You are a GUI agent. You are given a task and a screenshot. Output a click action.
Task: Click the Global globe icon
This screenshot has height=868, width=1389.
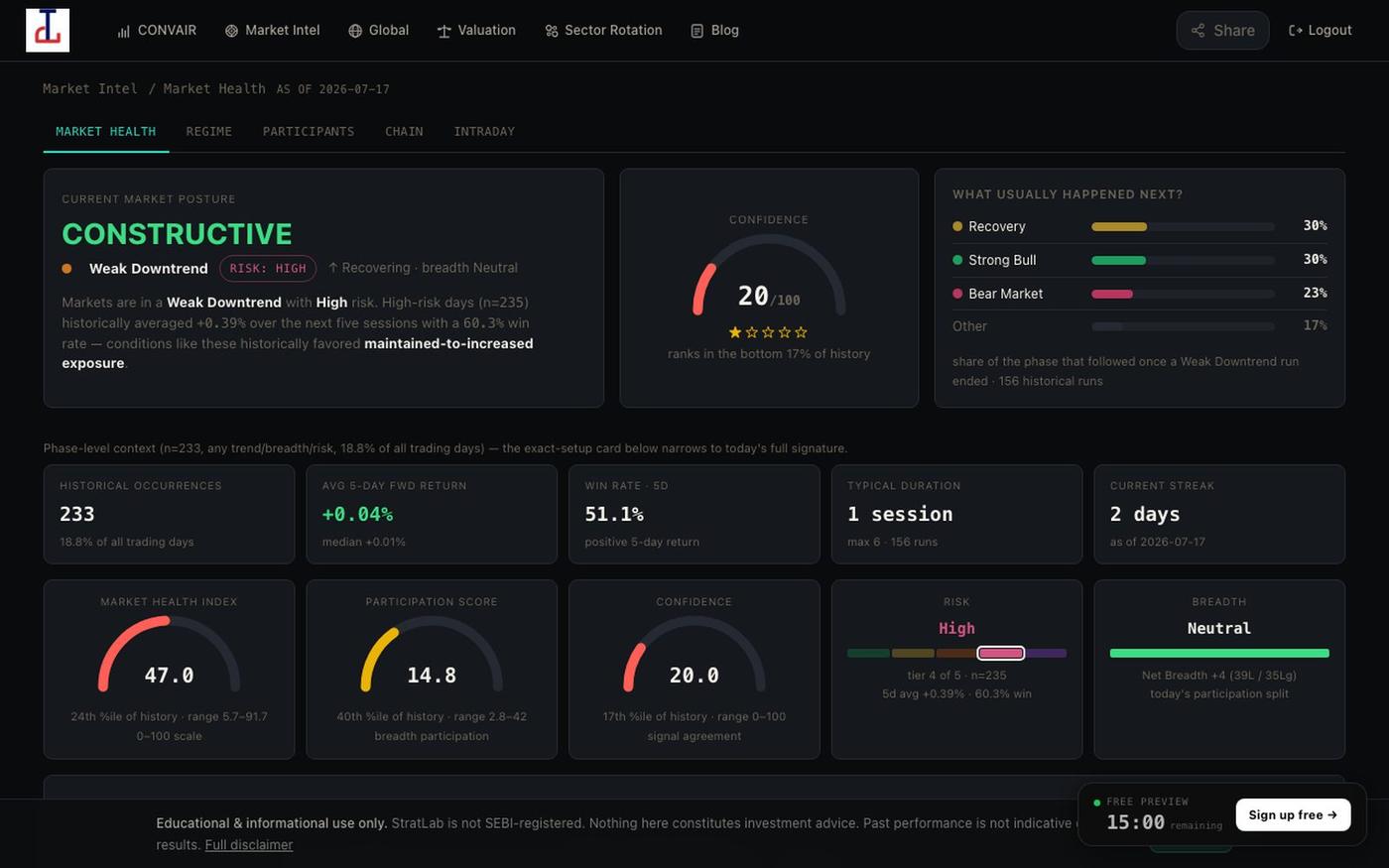[355, 31]
